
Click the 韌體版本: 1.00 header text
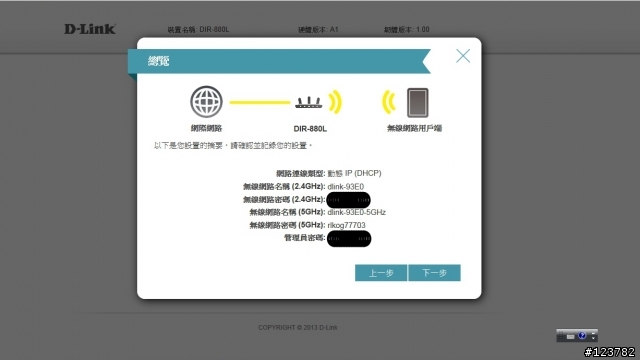407,29
